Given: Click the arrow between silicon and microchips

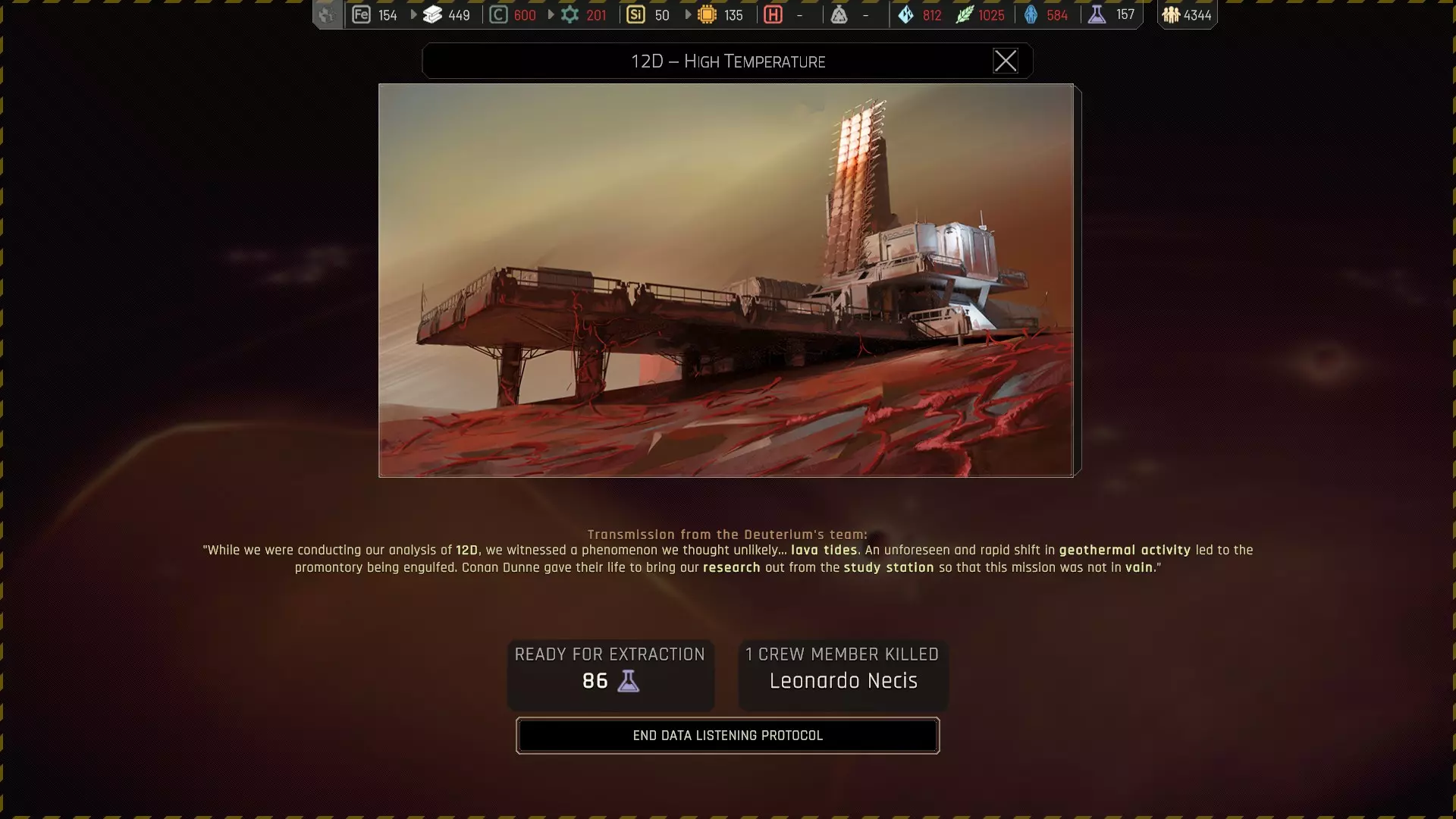Looking at the screenshot, I should (688, 14).
